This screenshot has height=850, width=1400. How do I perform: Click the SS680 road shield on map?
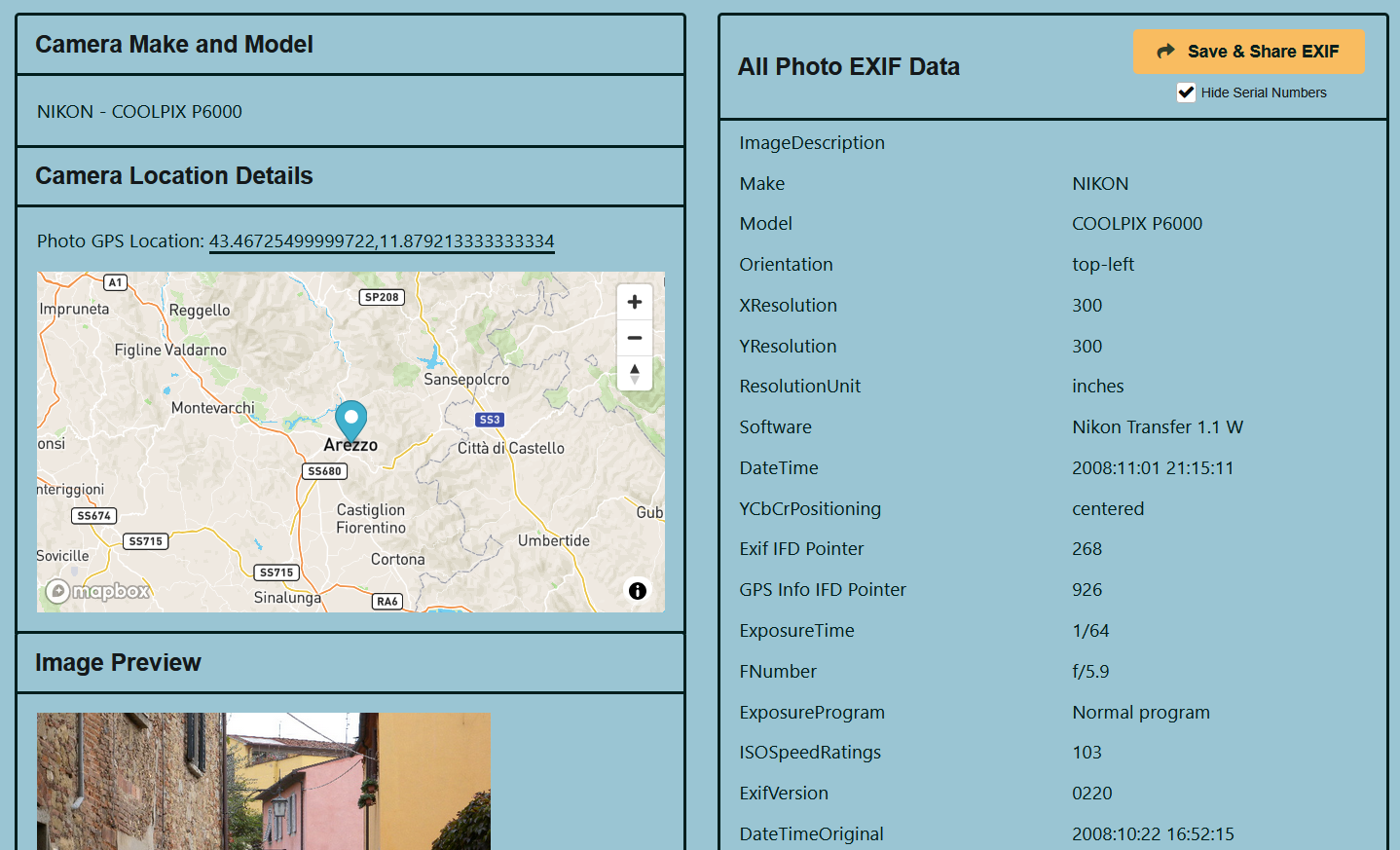pyautogui.click(x=325, y=471)
